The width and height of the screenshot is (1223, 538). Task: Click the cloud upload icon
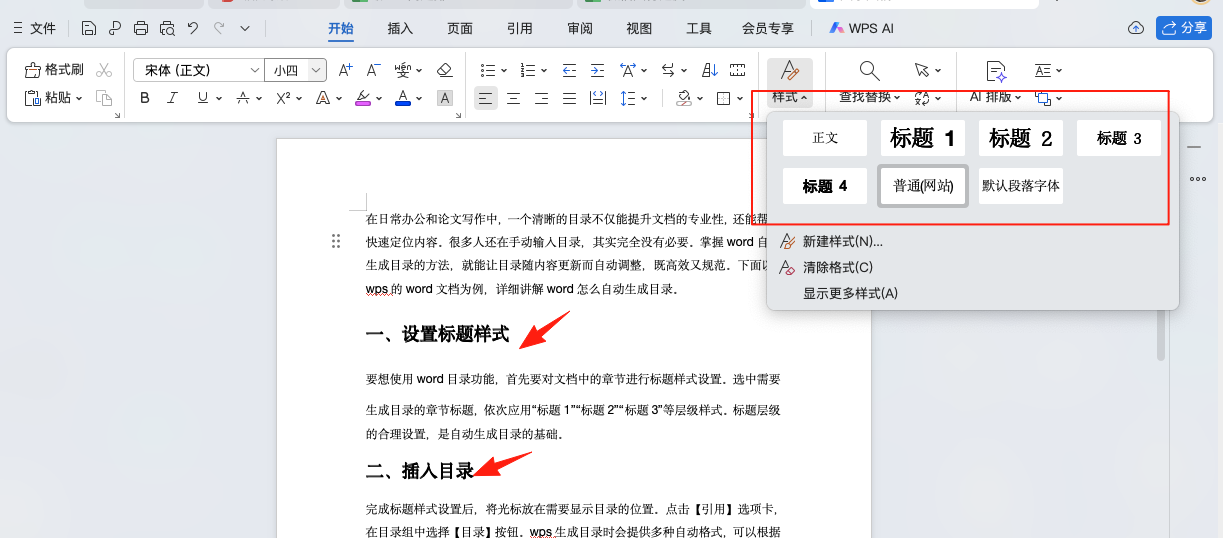coord(1135,28)
